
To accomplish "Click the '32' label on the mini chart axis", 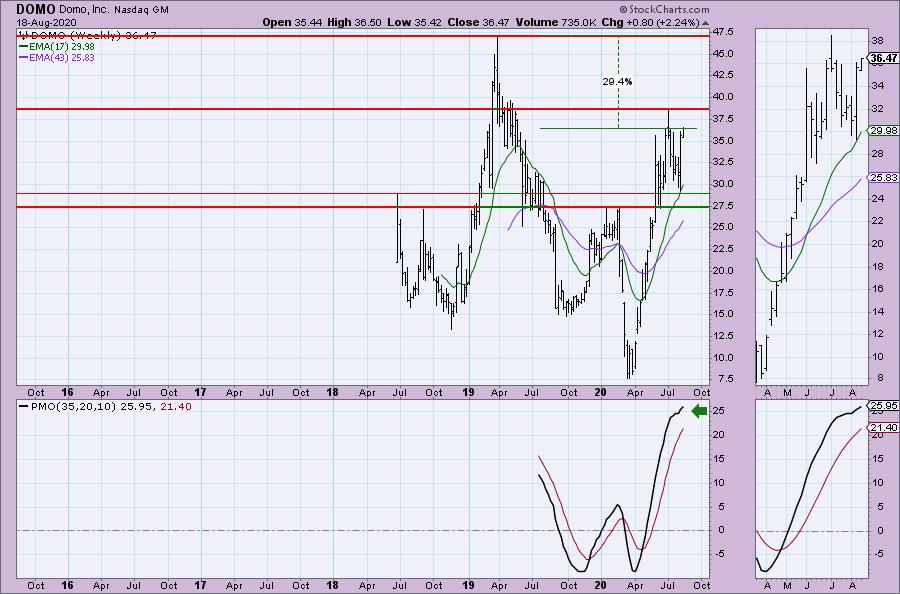I will (x=878, y=108).
